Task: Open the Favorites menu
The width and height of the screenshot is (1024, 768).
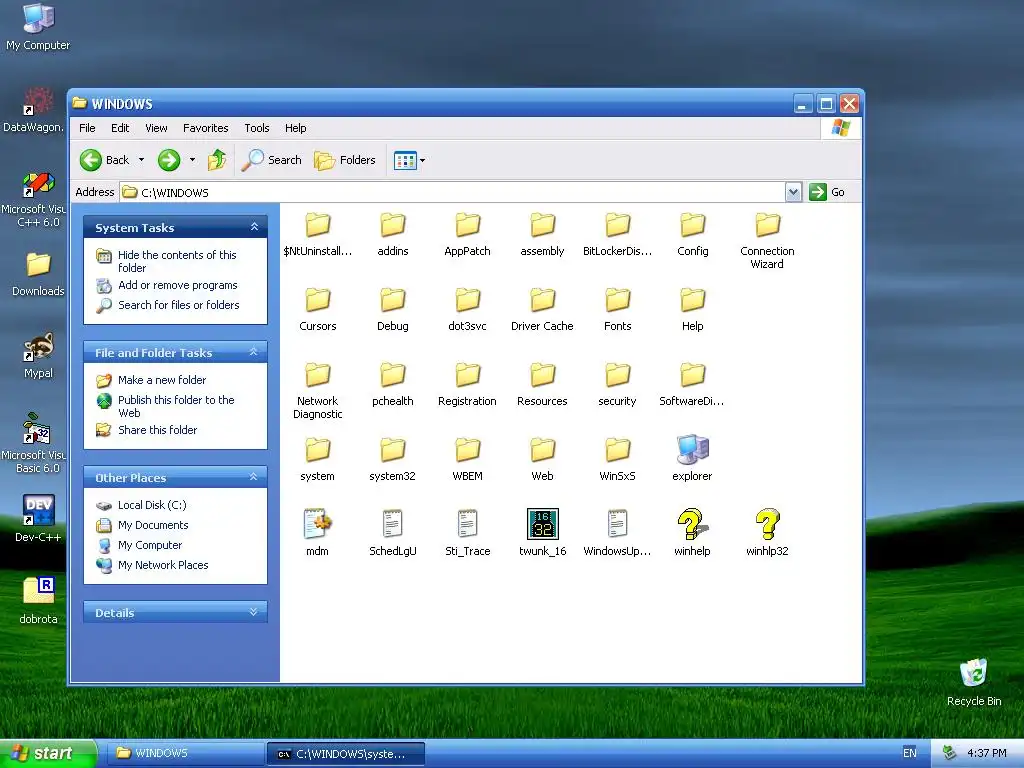Action: click(206, 128)
